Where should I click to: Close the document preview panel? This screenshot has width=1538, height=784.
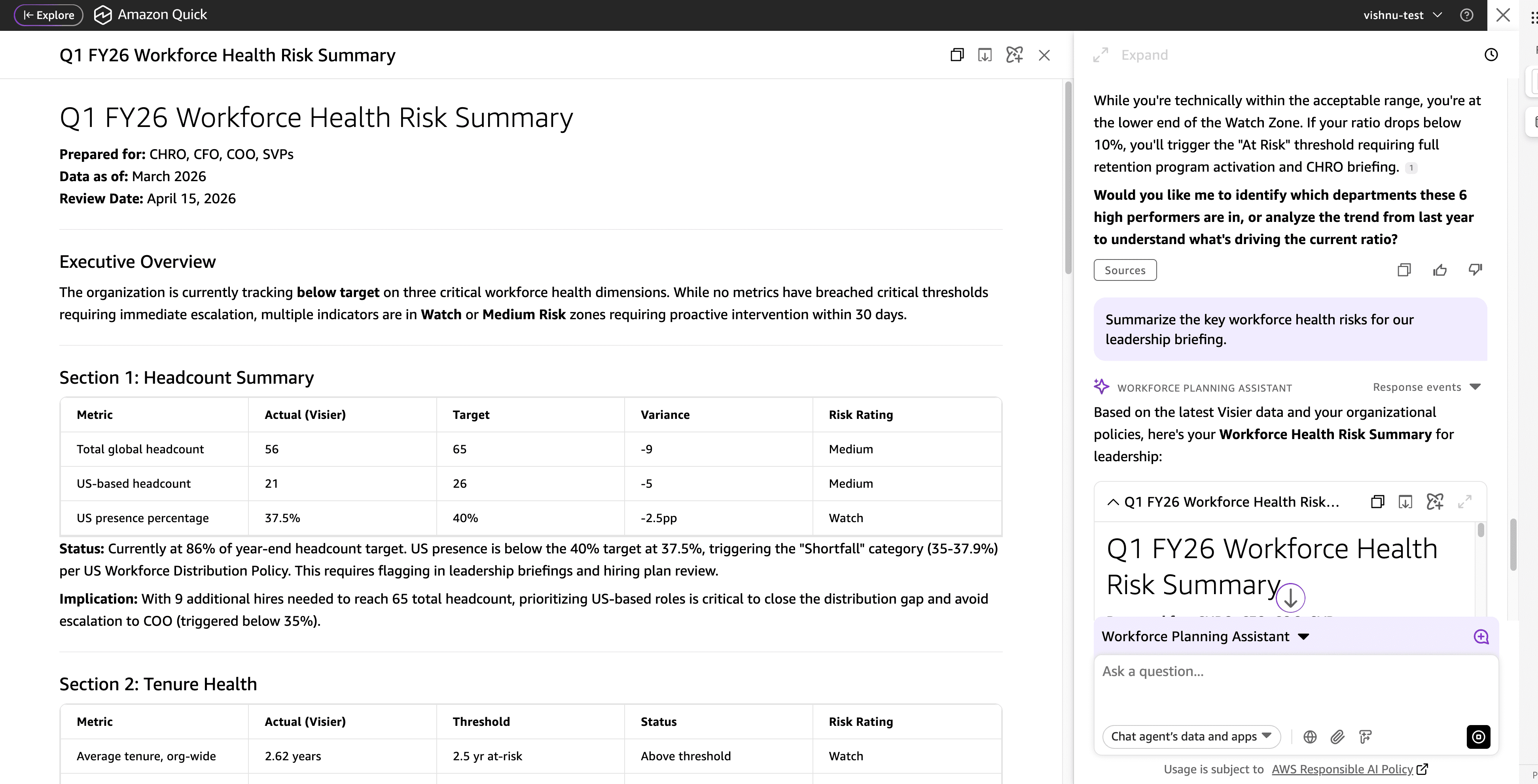pyautogui.click(x=1044, y=55)
